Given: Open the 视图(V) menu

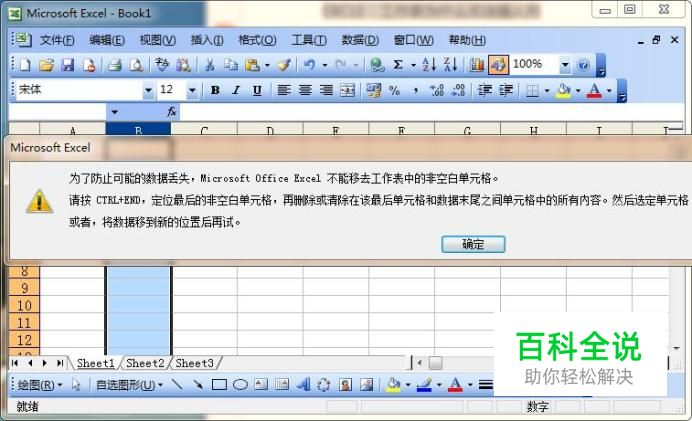Looking at the screenshot, I should pyautogui.click(x=158, y=40).
